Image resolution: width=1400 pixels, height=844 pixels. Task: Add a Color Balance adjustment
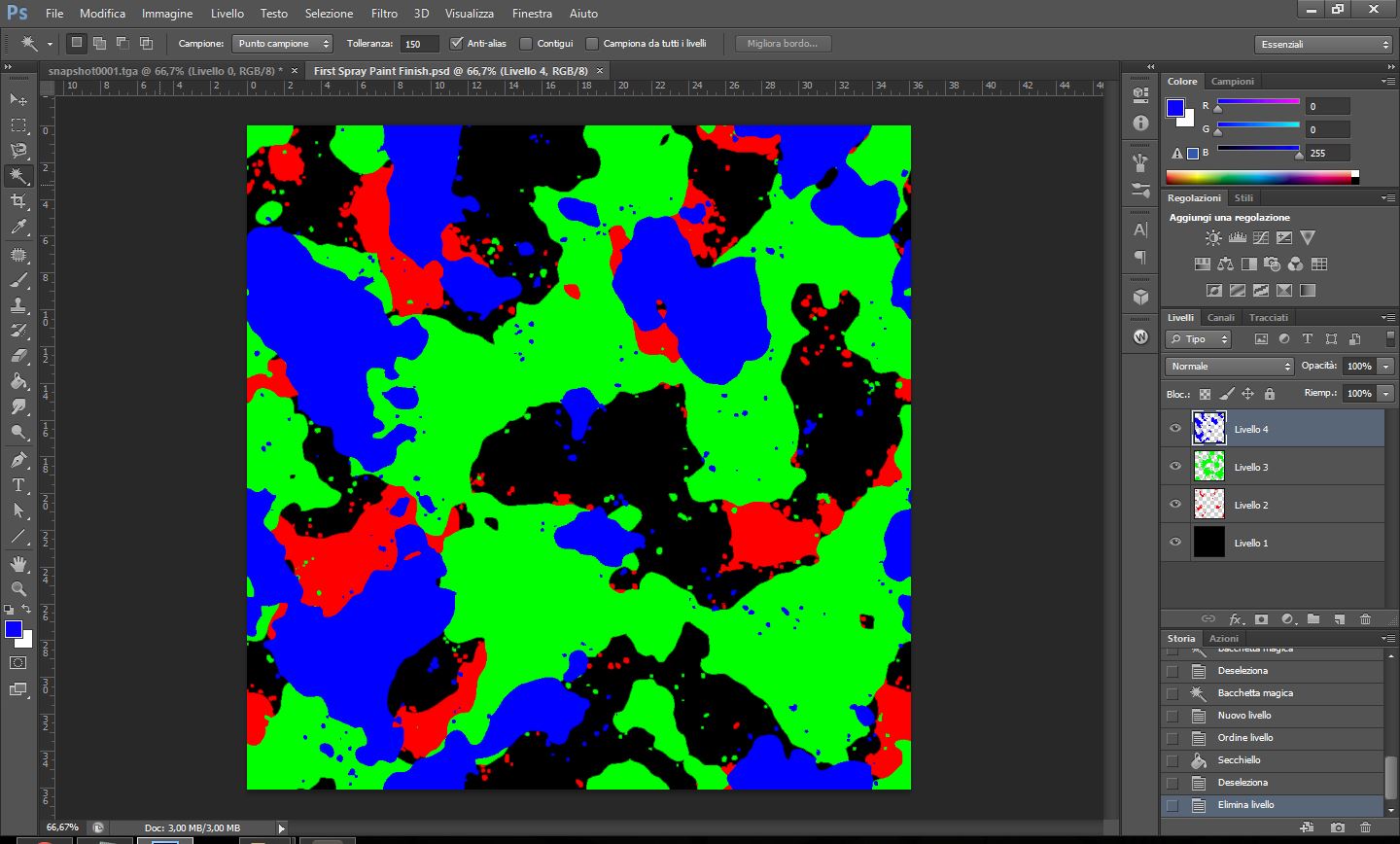point(1225,264)
